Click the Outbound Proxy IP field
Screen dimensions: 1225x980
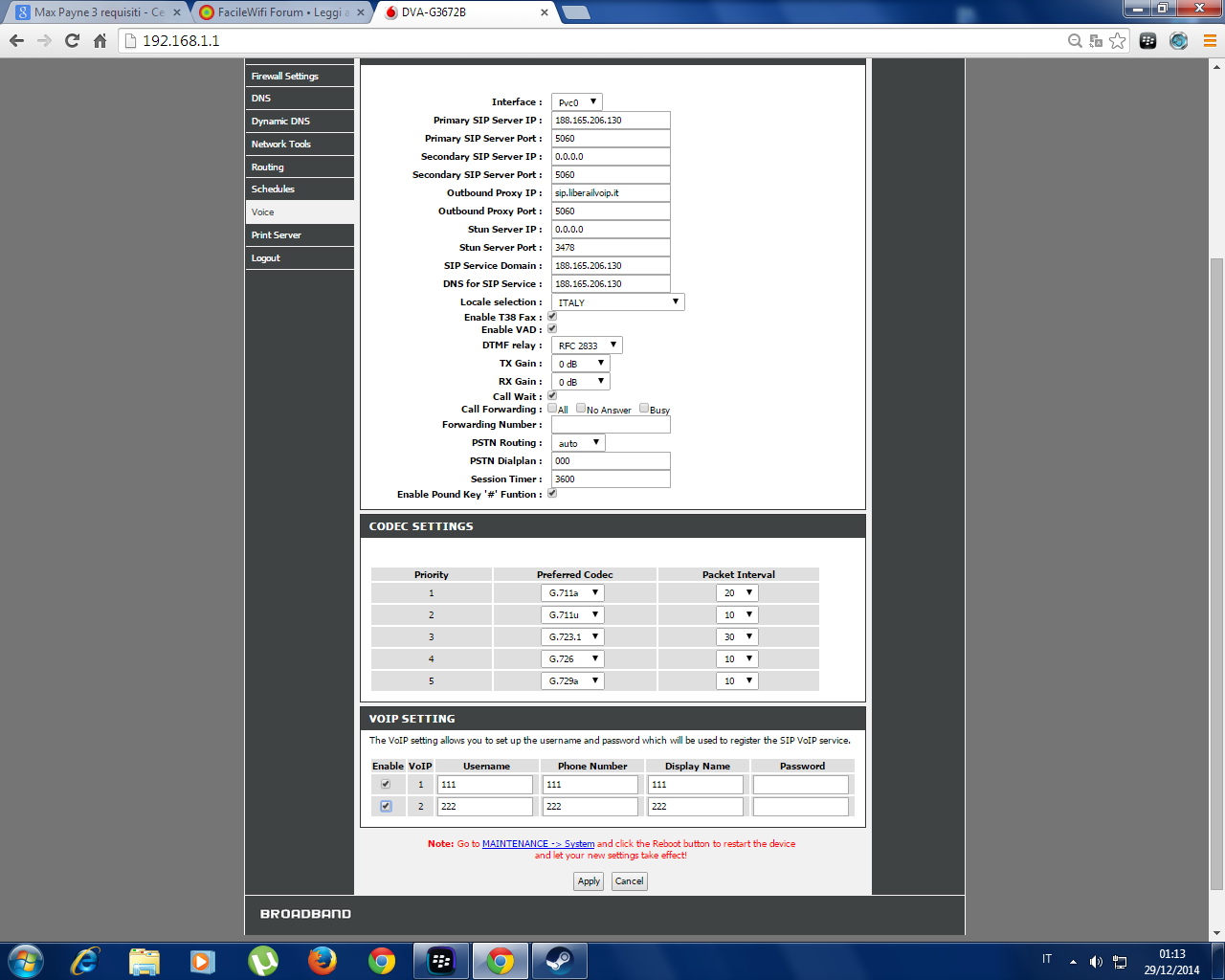(611, 193)
